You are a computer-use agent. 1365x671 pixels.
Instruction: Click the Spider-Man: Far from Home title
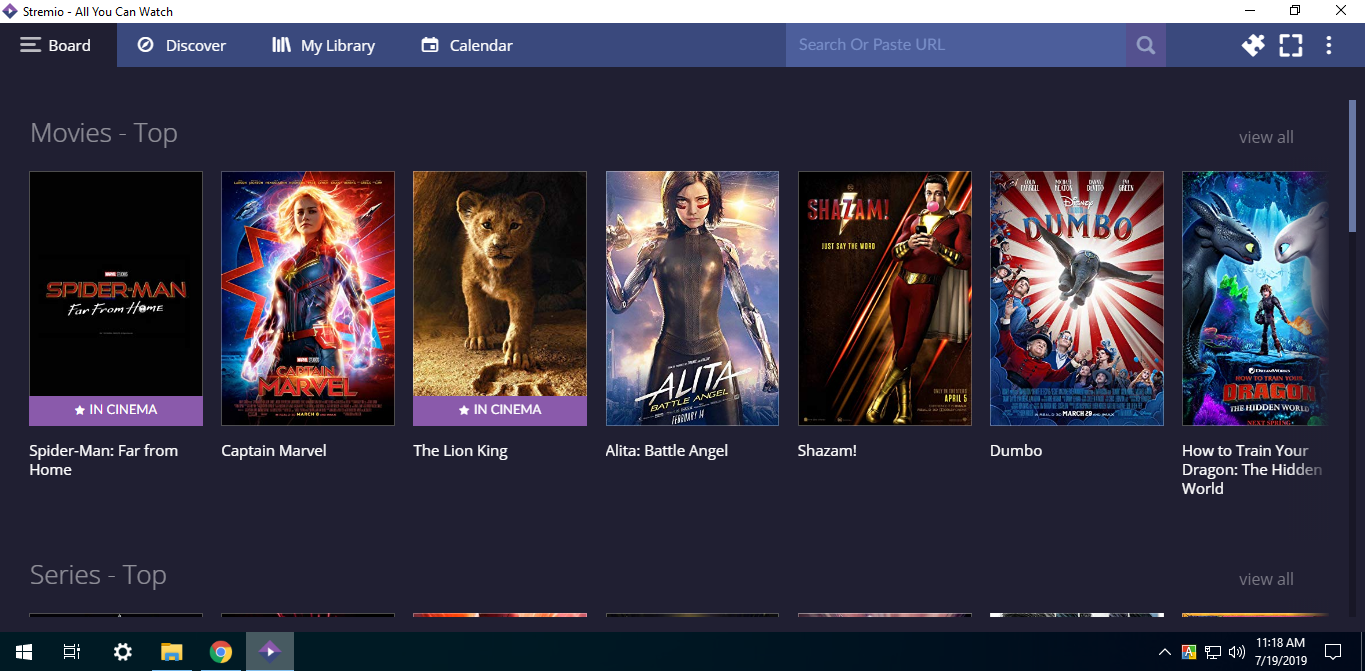click(x=104, y=460)
